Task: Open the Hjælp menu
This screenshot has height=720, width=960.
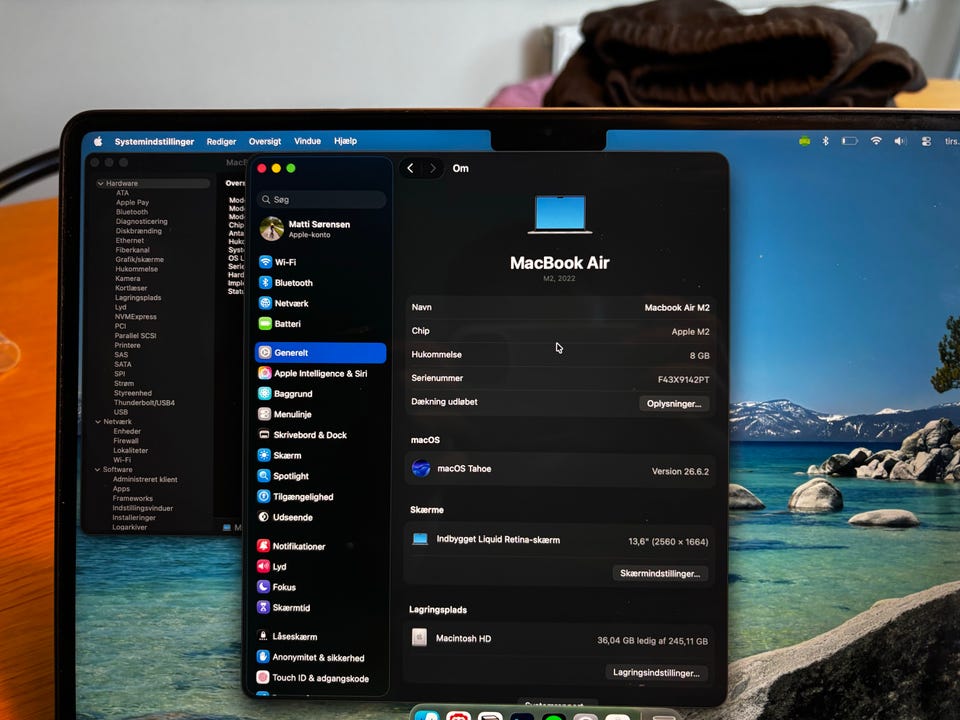Action: 345,141
